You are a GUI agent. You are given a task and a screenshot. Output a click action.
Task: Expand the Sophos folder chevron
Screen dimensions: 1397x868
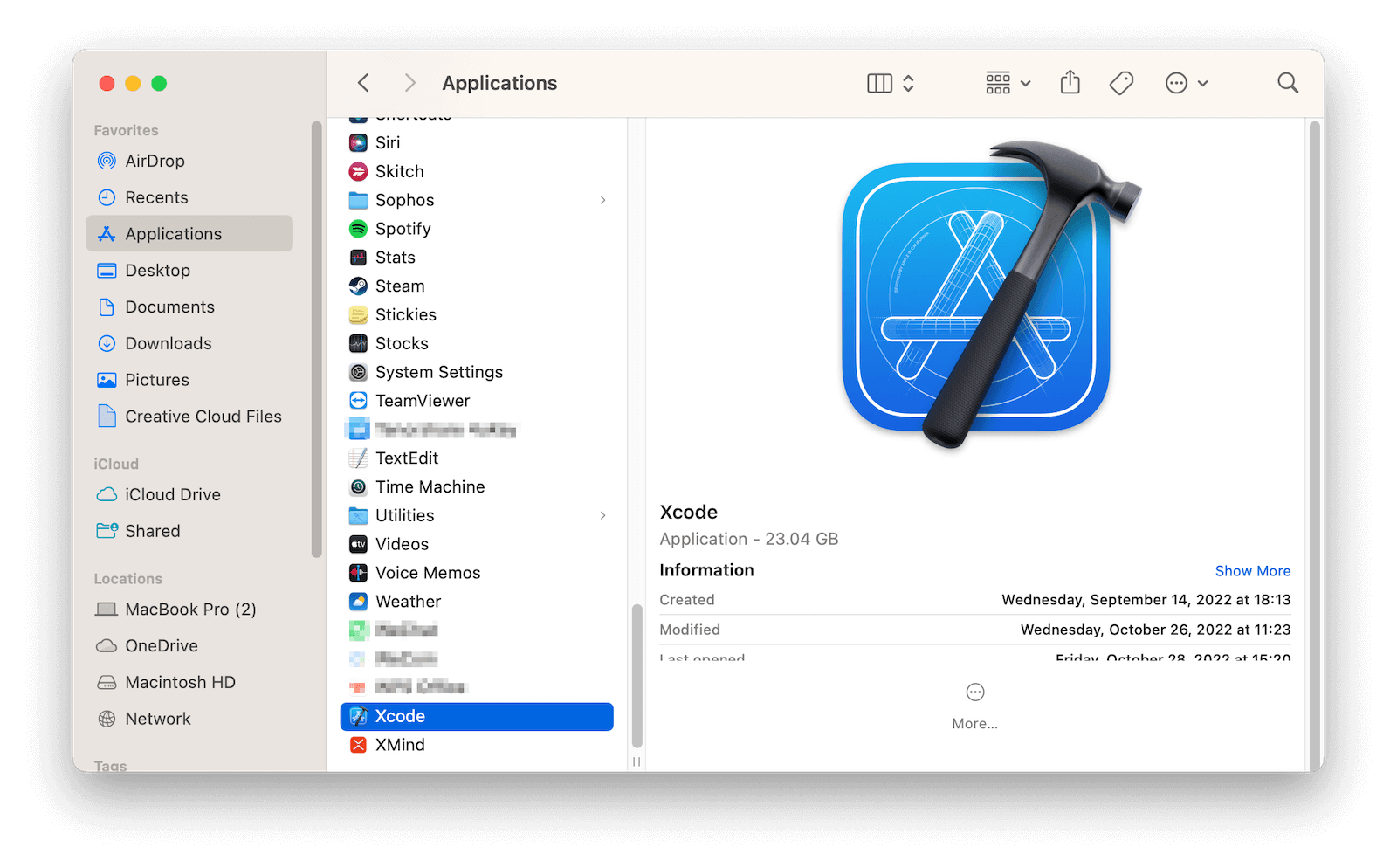pyautogui.click(x=602, y=200)
